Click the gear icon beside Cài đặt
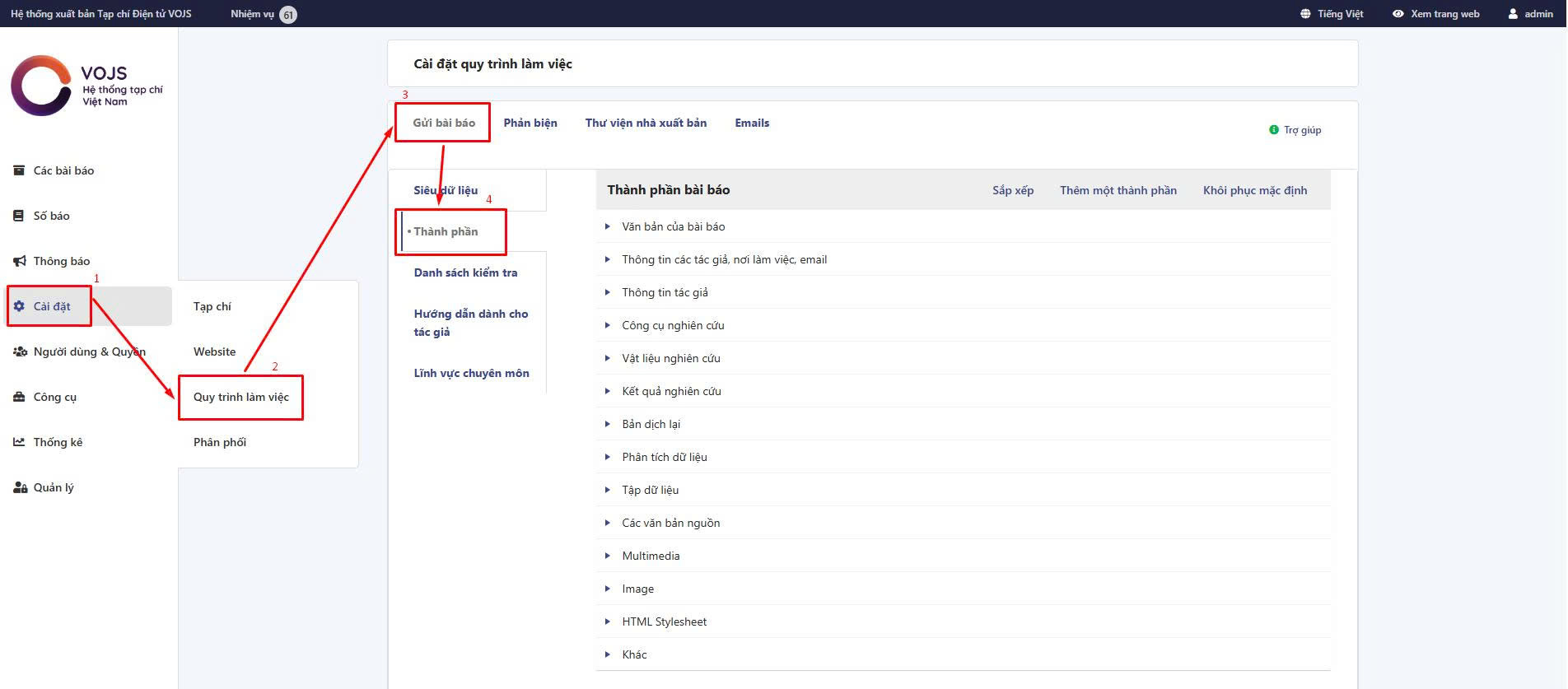1568x689 pixels. click(19, 306)
